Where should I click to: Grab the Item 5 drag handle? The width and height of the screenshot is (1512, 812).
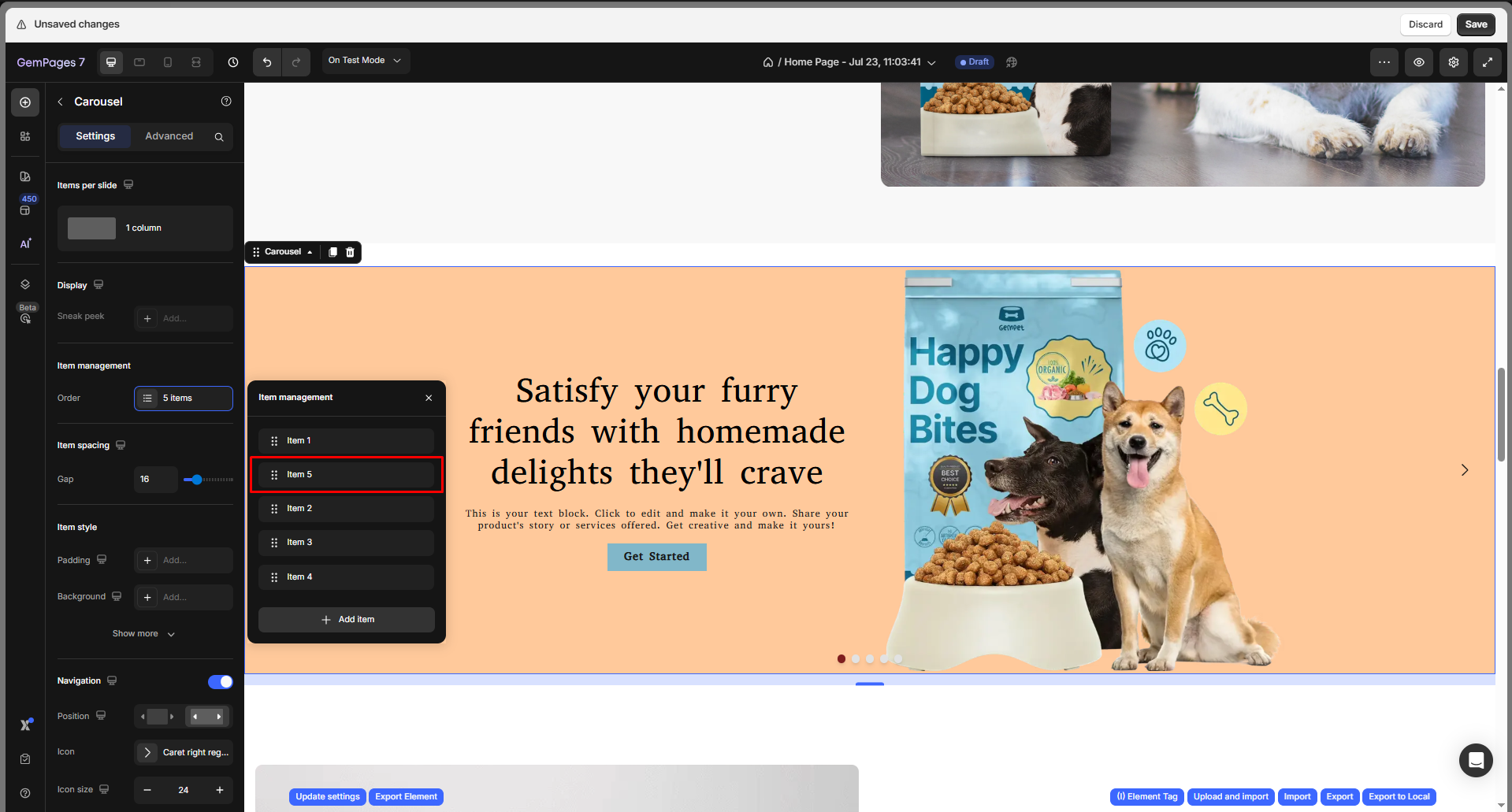pos(274,475)
